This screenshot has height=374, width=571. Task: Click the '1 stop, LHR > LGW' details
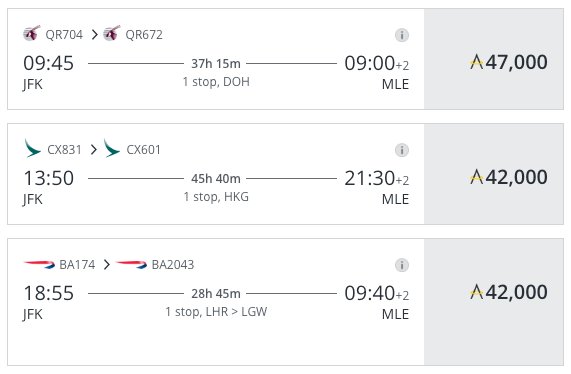(x=216, y=312)
